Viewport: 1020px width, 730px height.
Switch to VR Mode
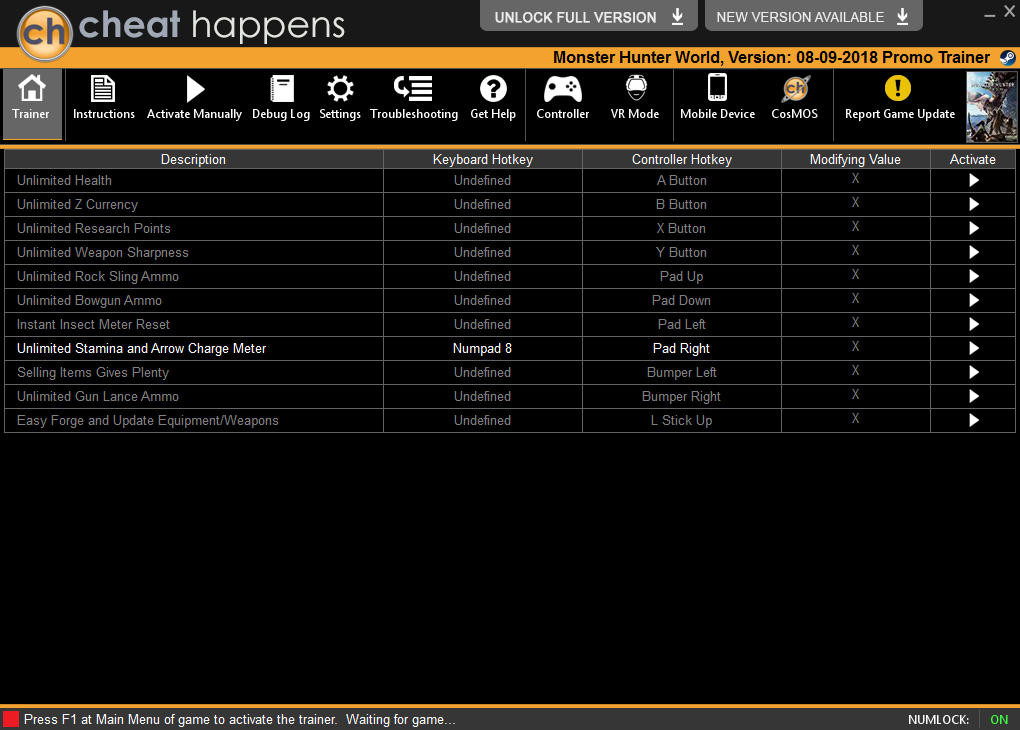point(635,98)
